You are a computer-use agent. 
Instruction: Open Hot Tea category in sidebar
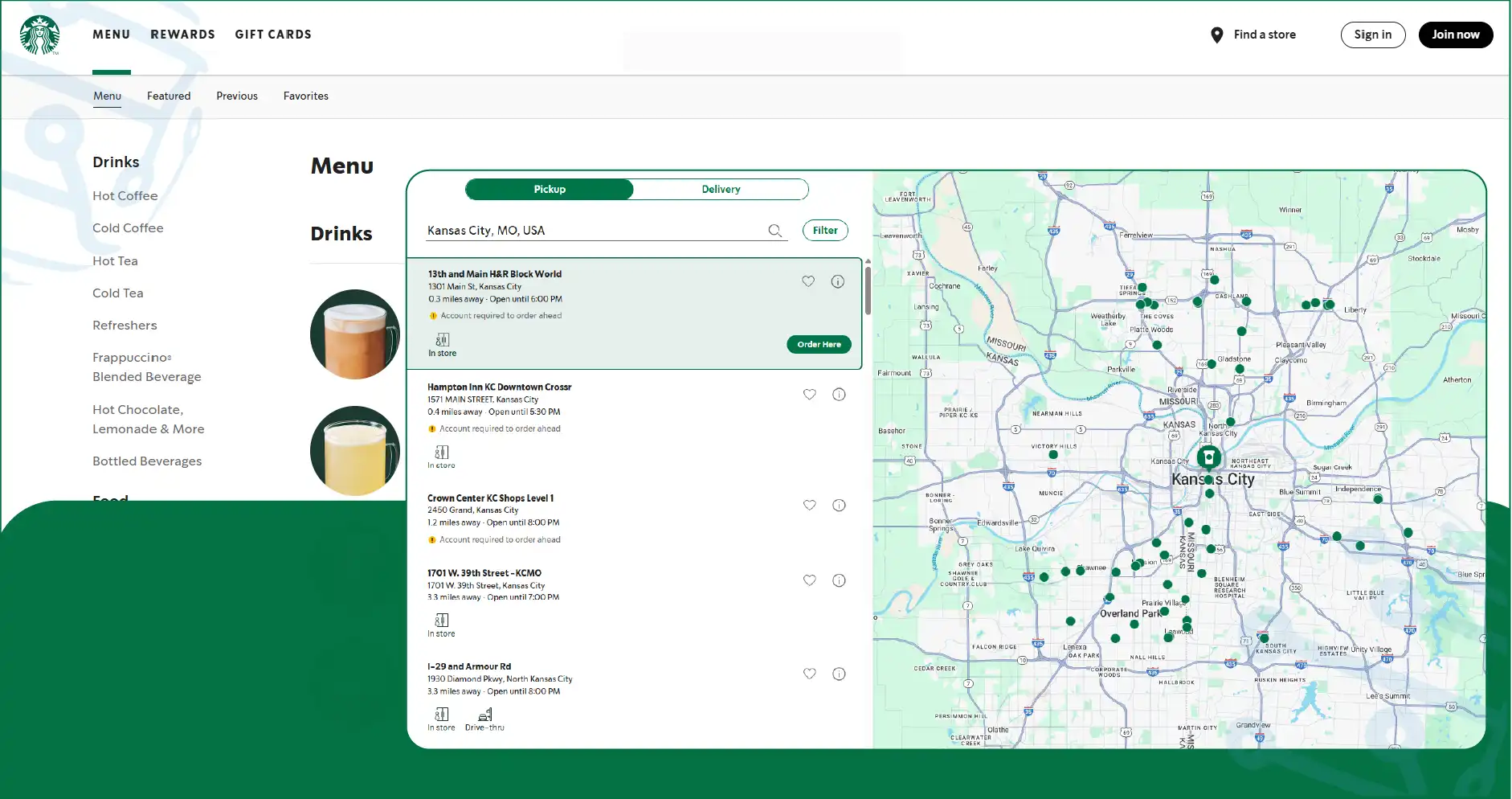(115, 261)
